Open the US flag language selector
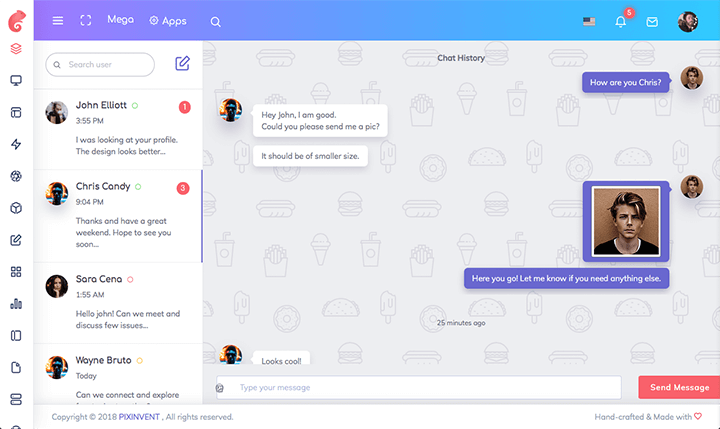 coord(589,22)
